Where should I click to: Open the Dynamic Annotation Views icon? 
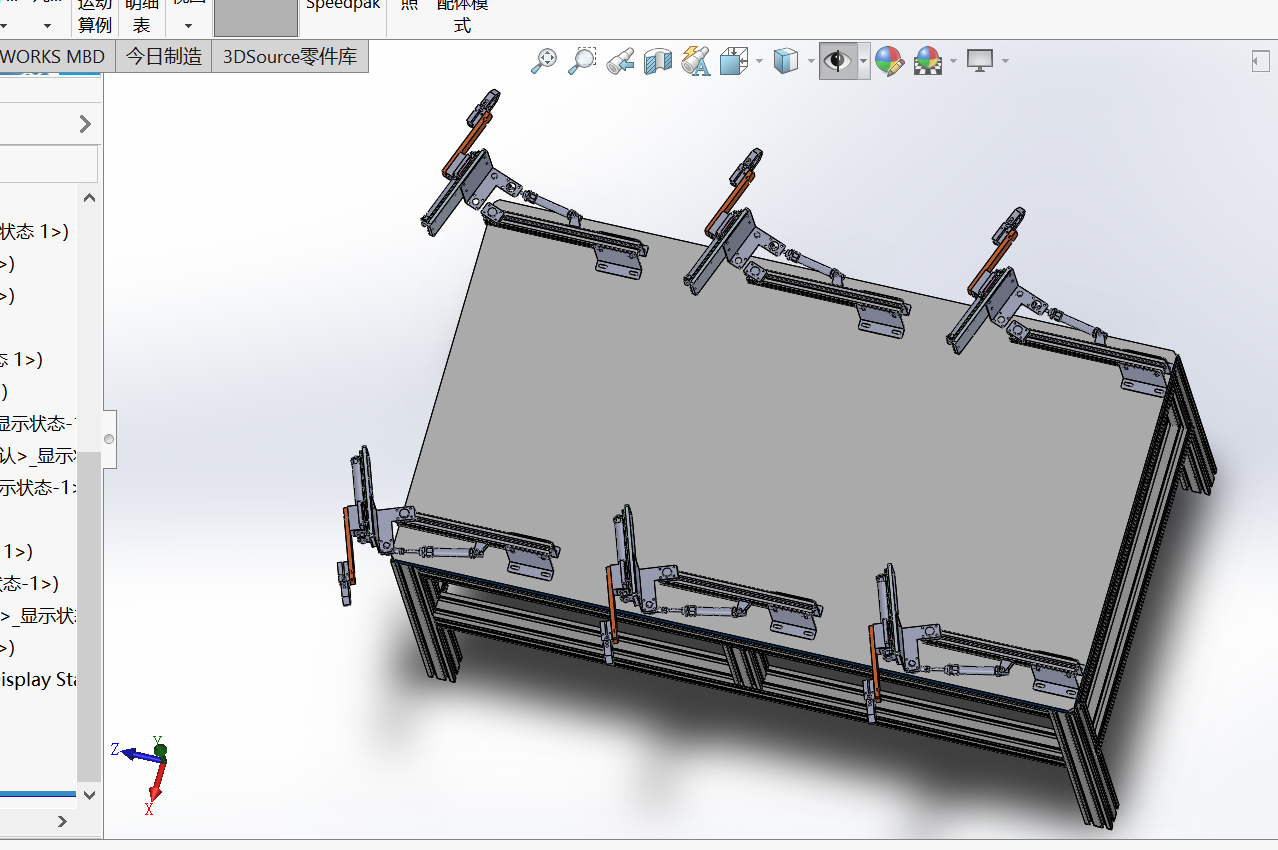click(696, 61)
